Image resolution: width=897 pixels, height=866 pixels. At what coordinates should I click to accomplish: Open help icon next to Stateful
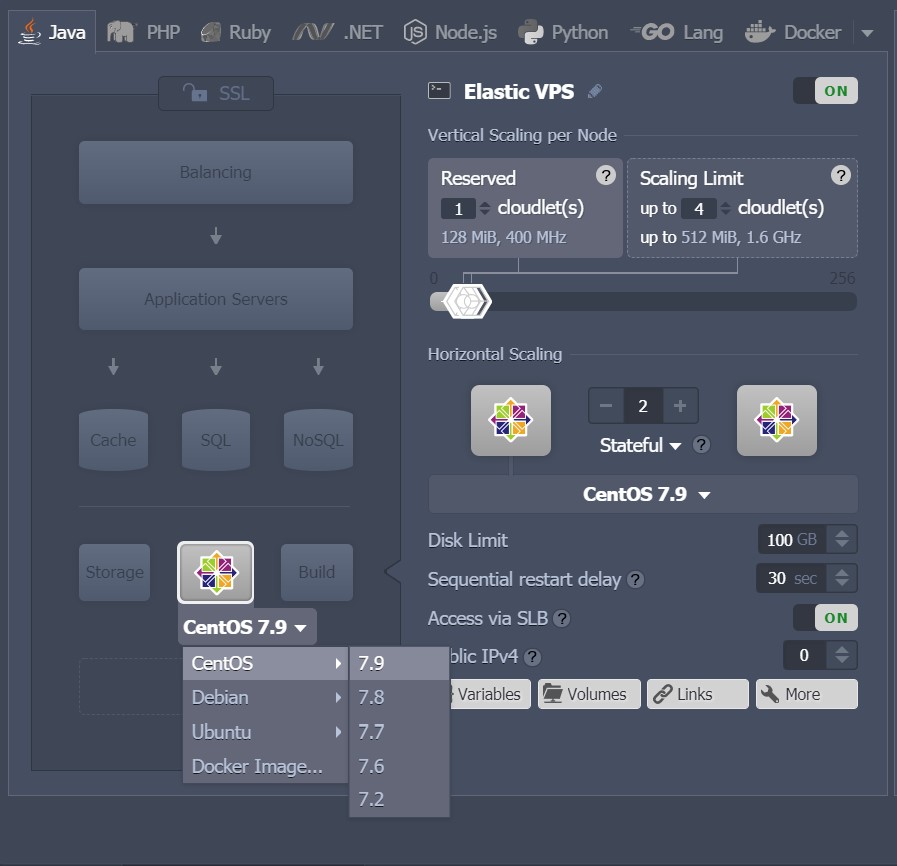tap(701, 444)
